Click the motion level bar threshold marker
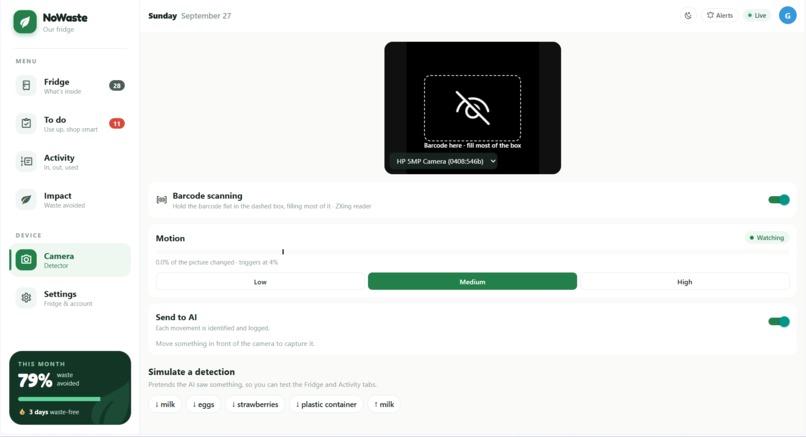Screen dimensions: 806x437 click(283, 251)
